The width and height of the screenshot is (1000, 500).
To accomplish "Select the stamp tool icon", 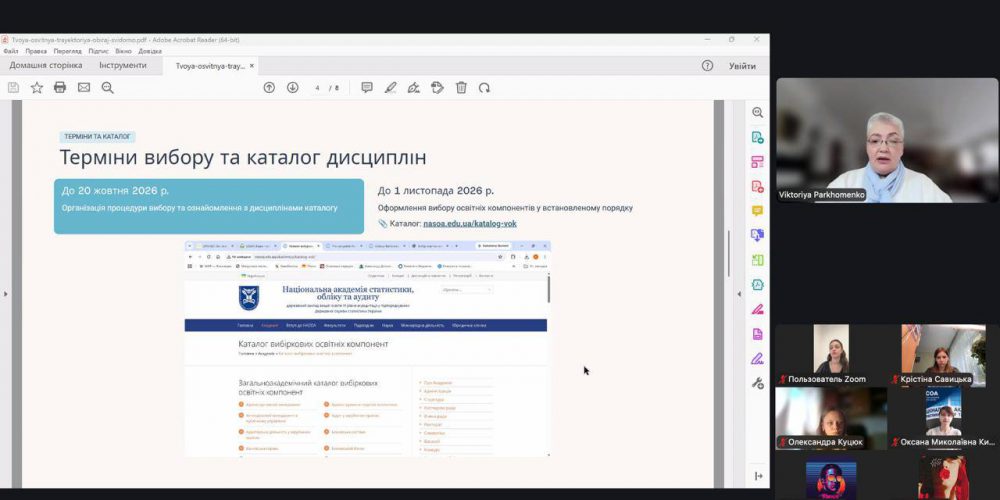I will [x=437, y=87].
